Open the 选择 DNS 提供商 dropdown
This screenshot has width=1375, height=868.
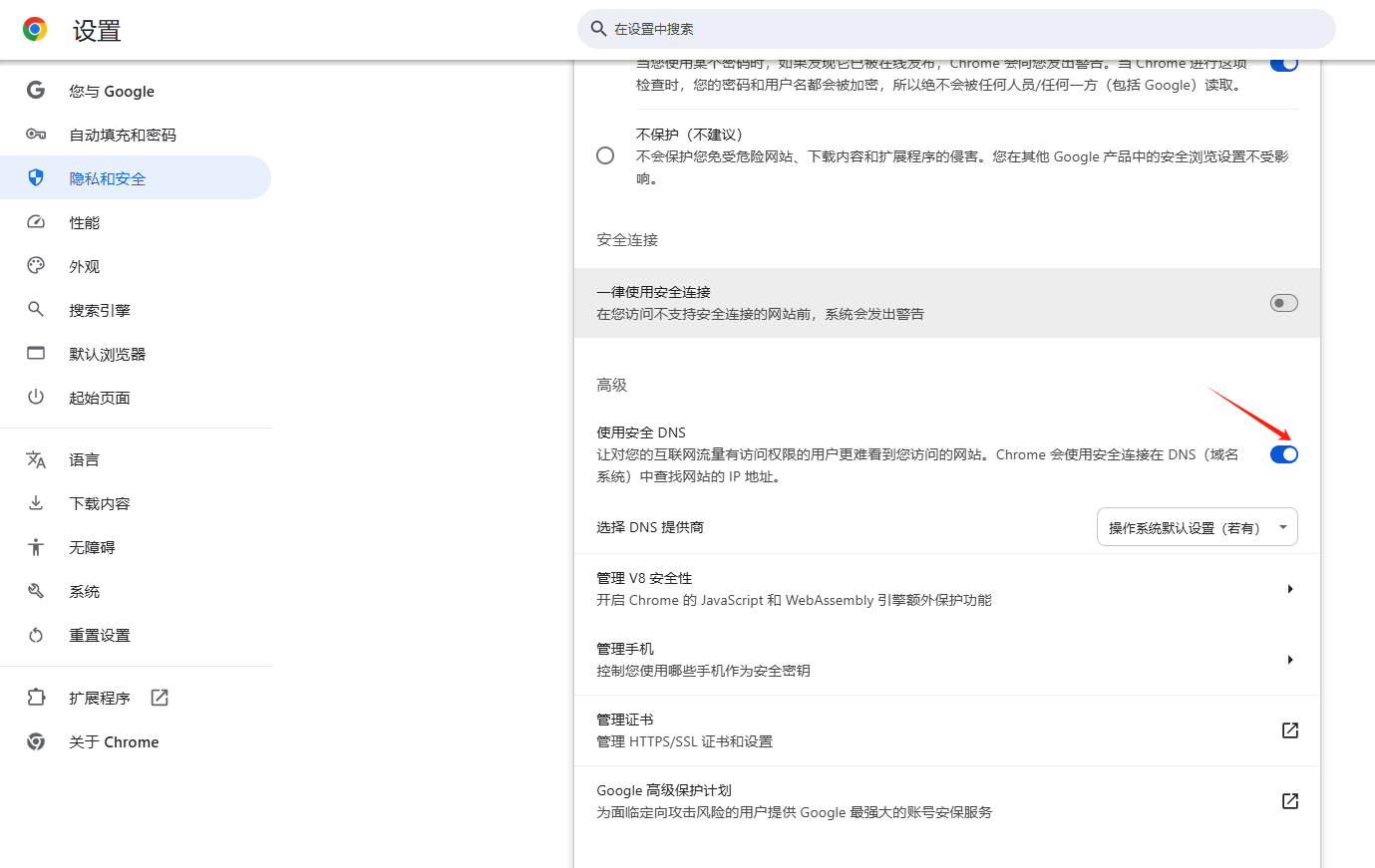pos(1198,527)
